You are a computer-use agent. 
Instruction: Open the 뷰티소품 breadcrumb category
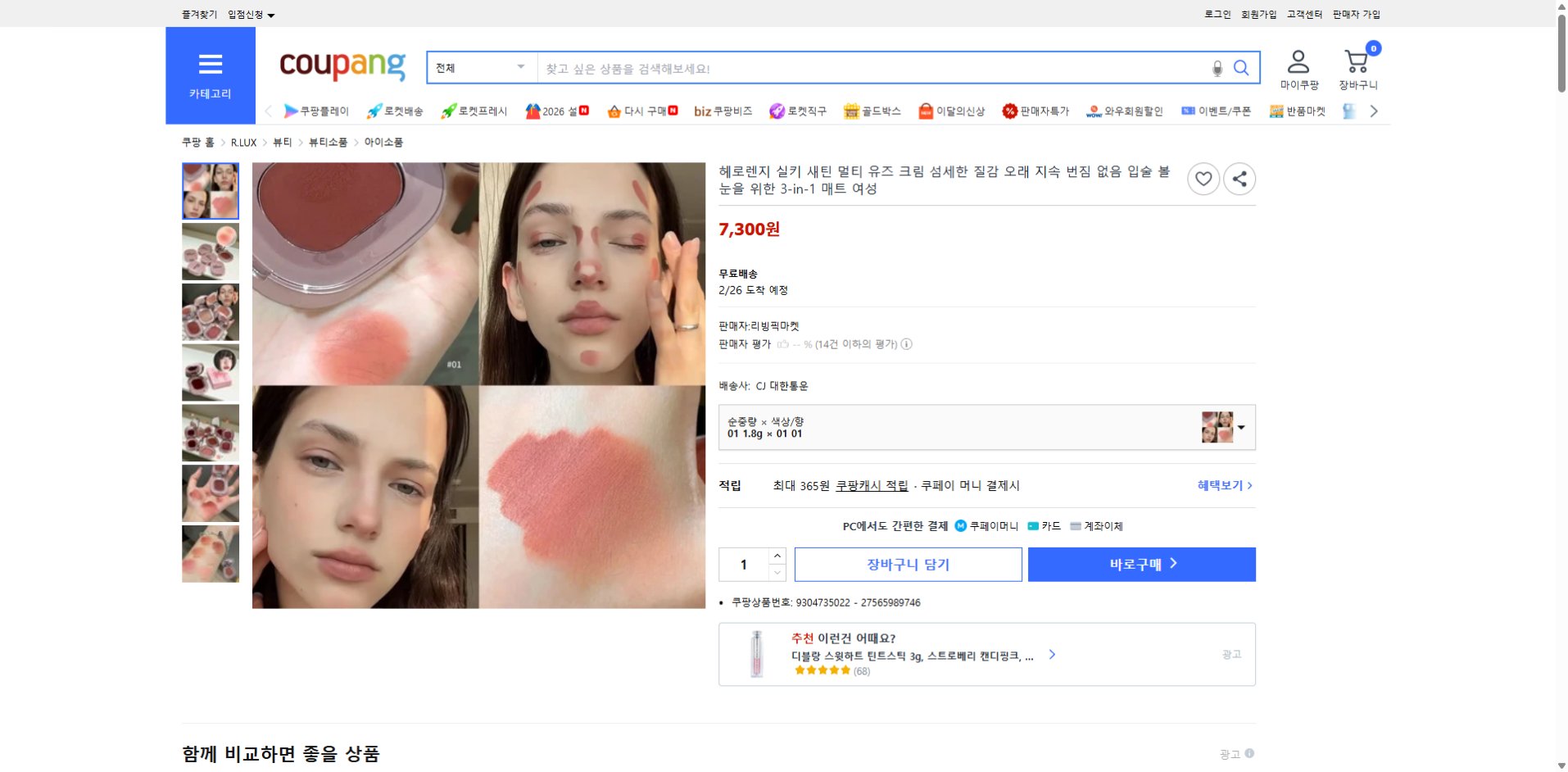click(x=327, y=142)
